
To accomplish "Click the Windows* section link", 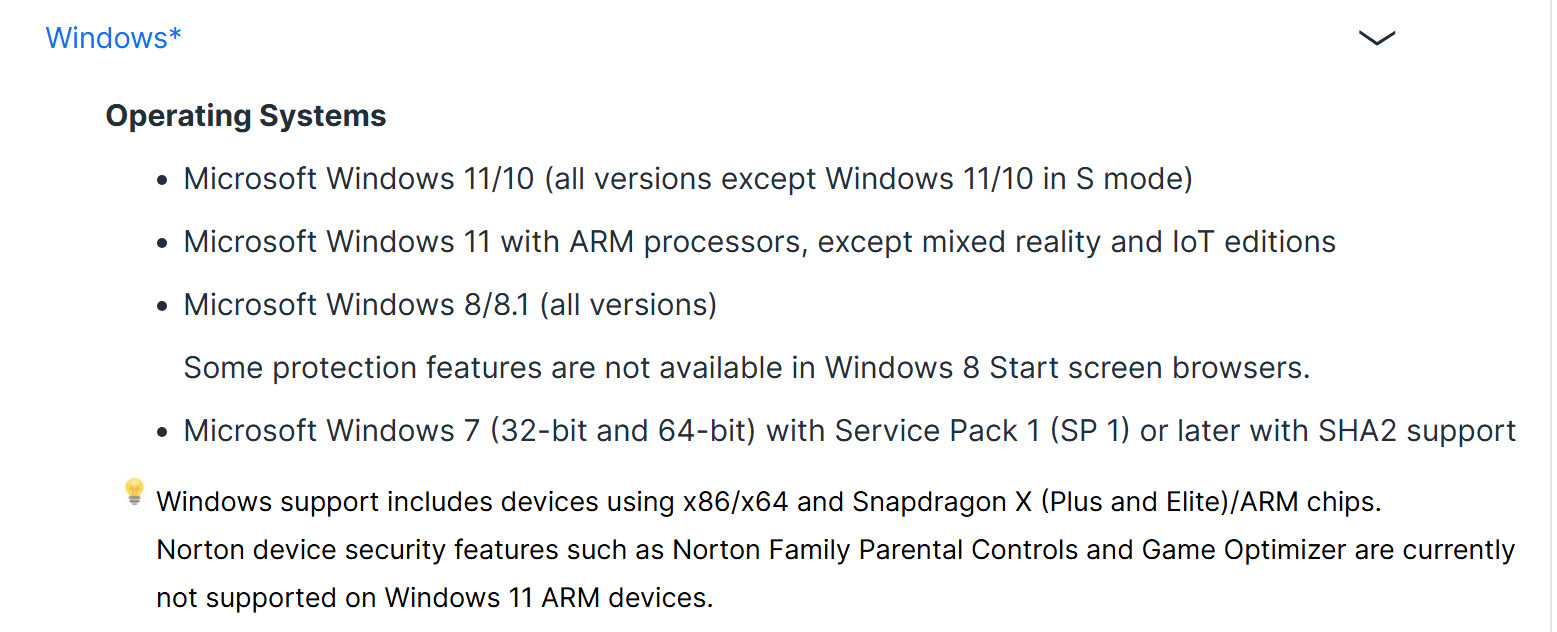I will tap(114, 38).
